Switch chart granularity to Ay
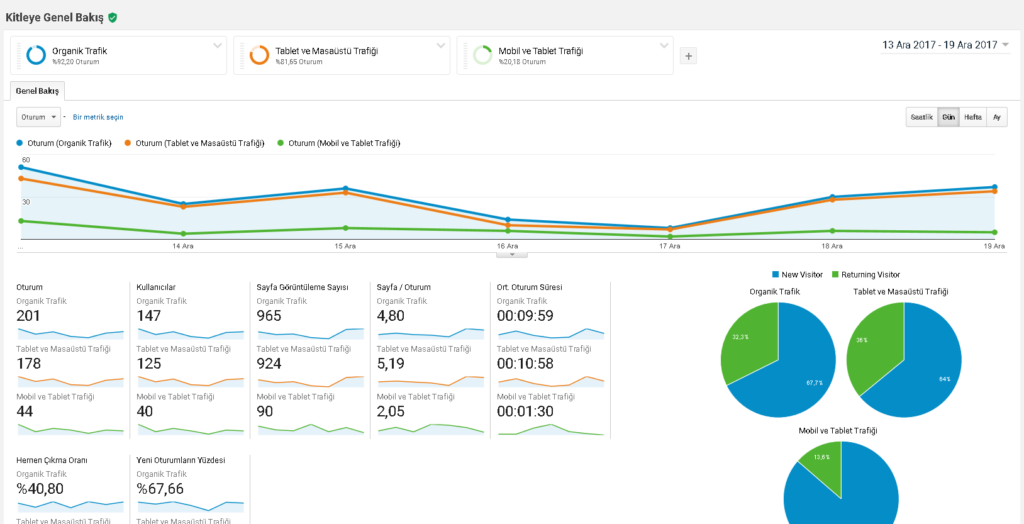Image resolution: width=1024 pixels, height=524 pixels. click(996, 117)
